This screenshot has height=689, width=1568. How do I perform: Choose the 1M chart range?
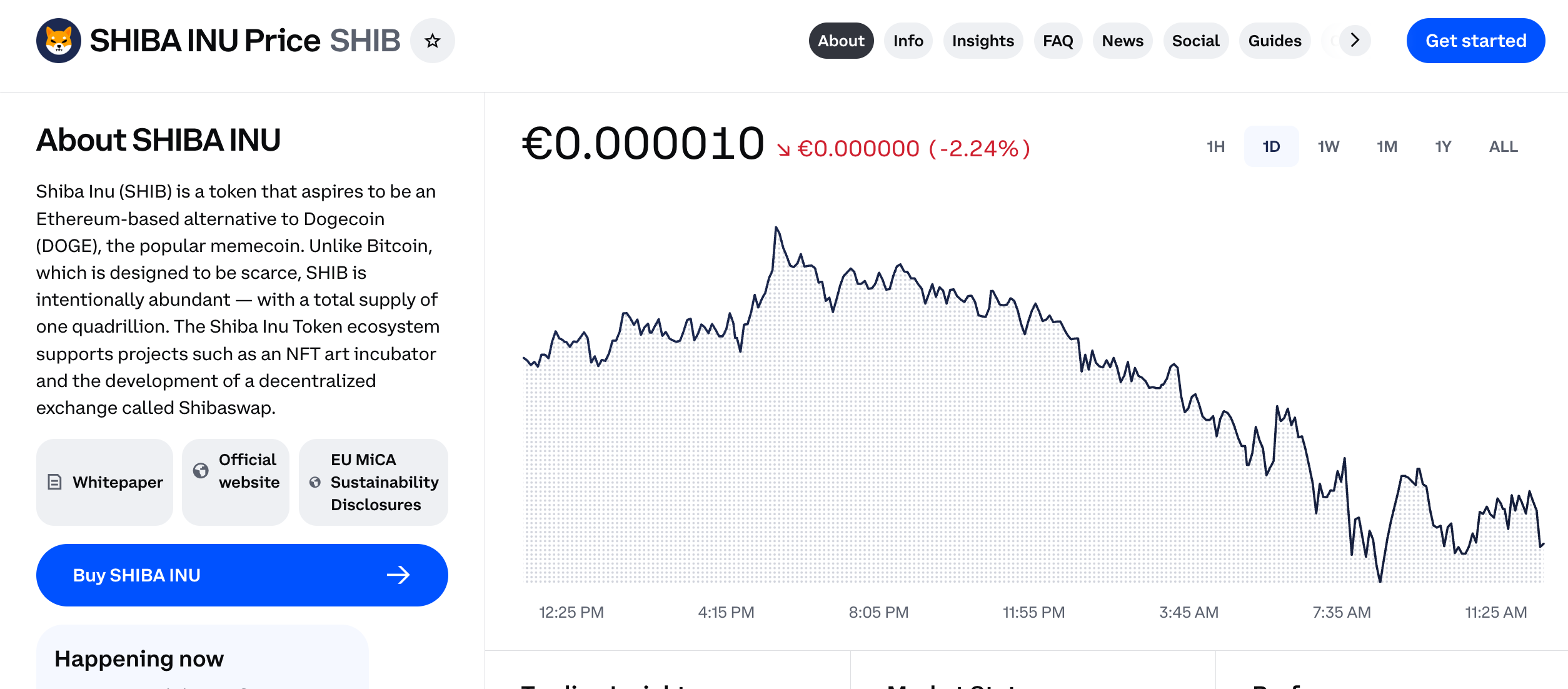tap(1386, 146)
